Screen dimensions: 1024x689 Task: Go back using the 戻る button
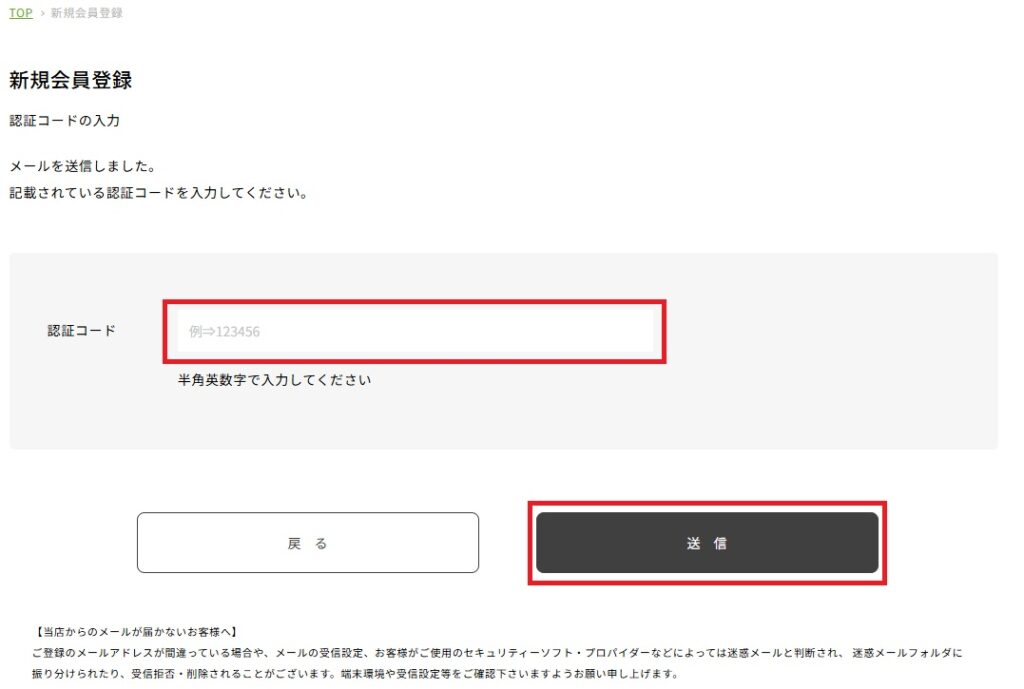[x=308, y=543]
